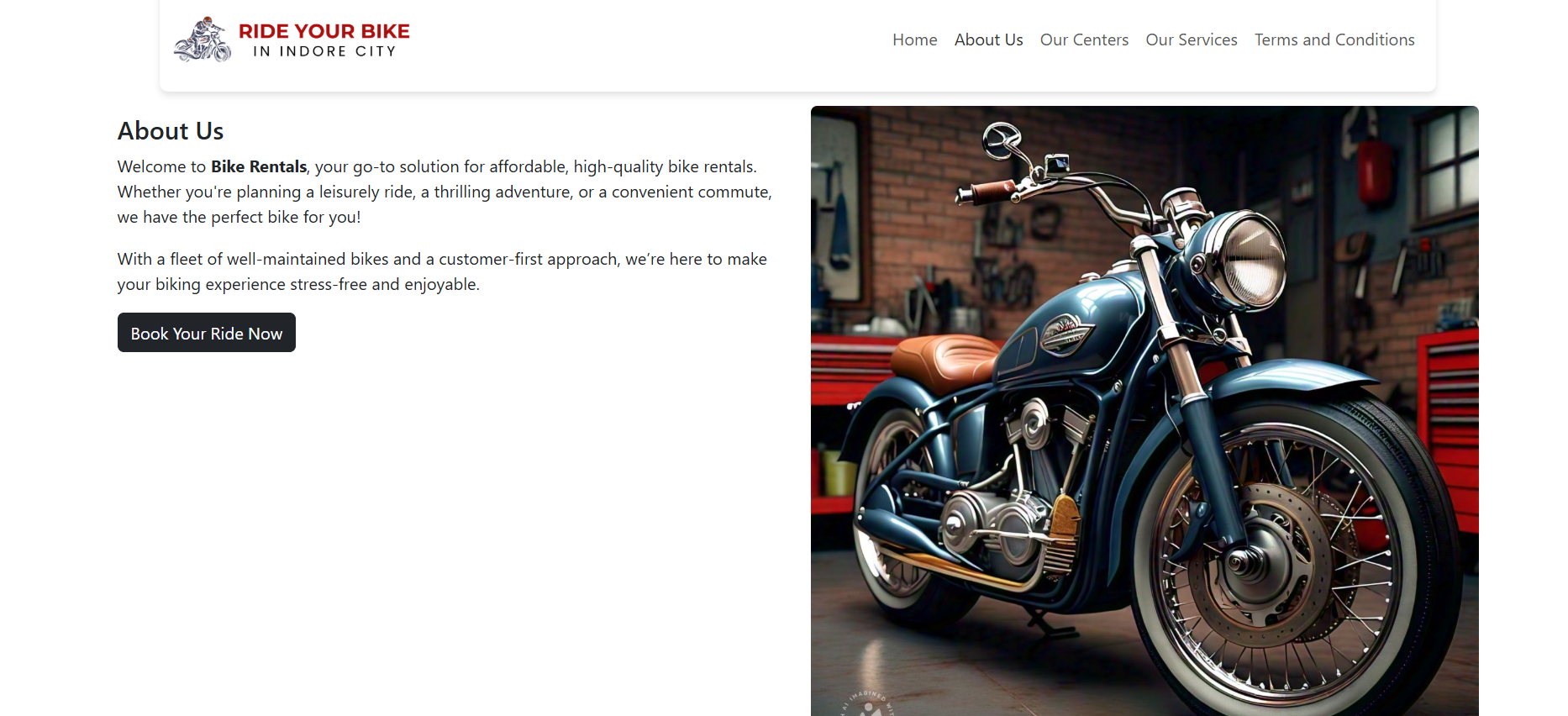The image size is (1568, 716).
Task: View Terms and Conditions page
Action: coord(1334,39)
